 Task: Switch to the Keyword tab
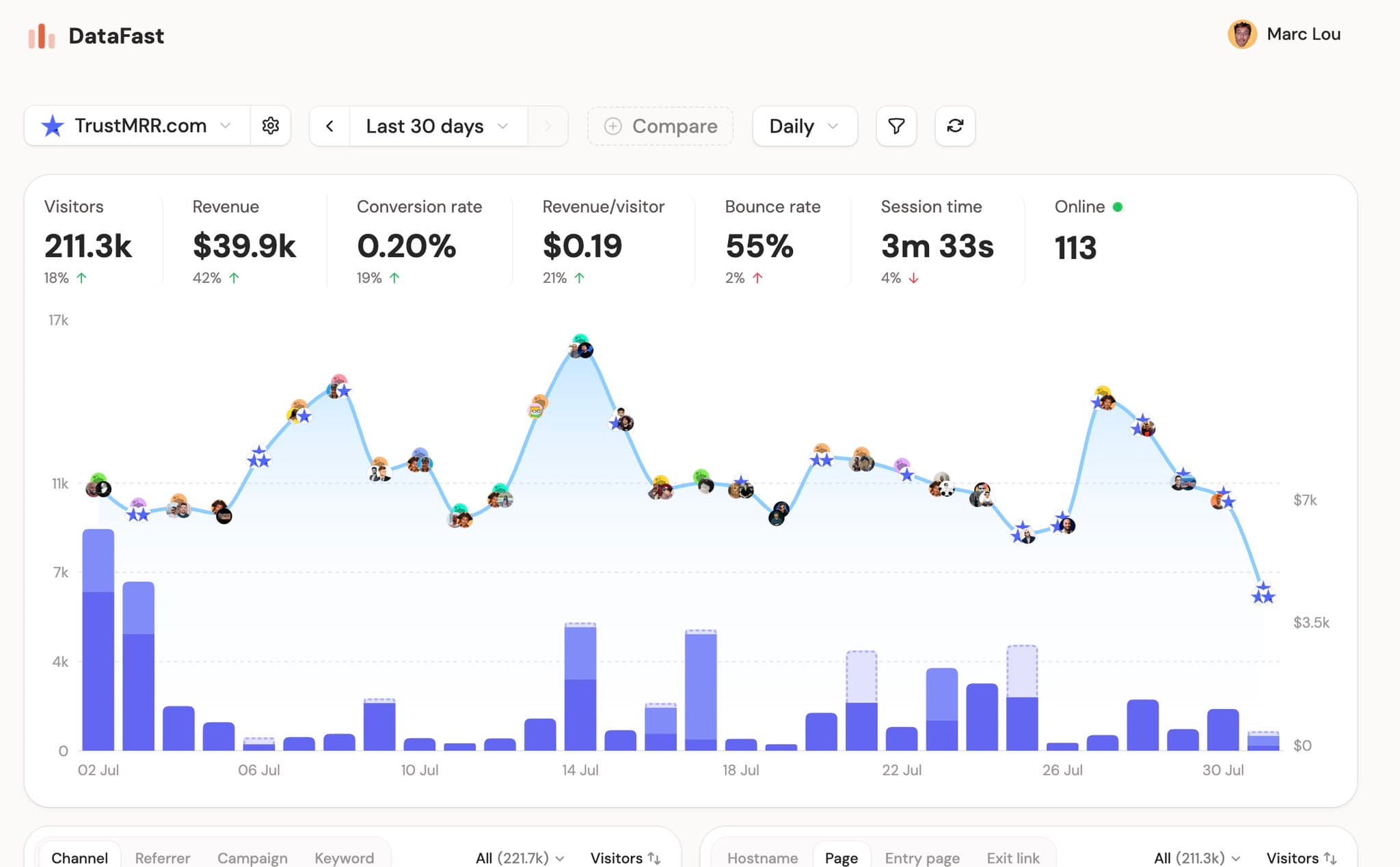click(344, 857)
